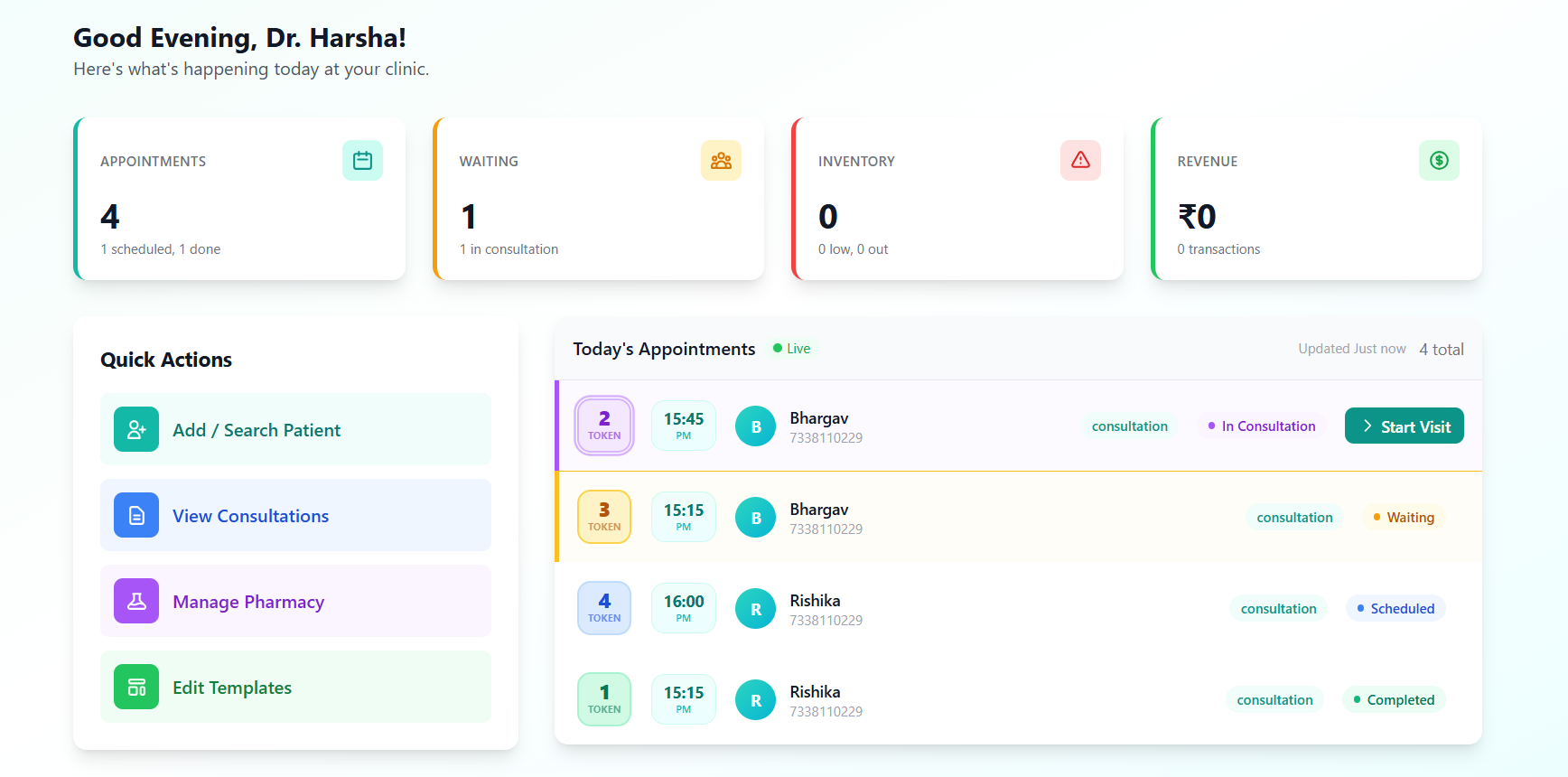Open View Consultations quick action
The width and height of the screenshot is (1568, 777).
point(251,517)
